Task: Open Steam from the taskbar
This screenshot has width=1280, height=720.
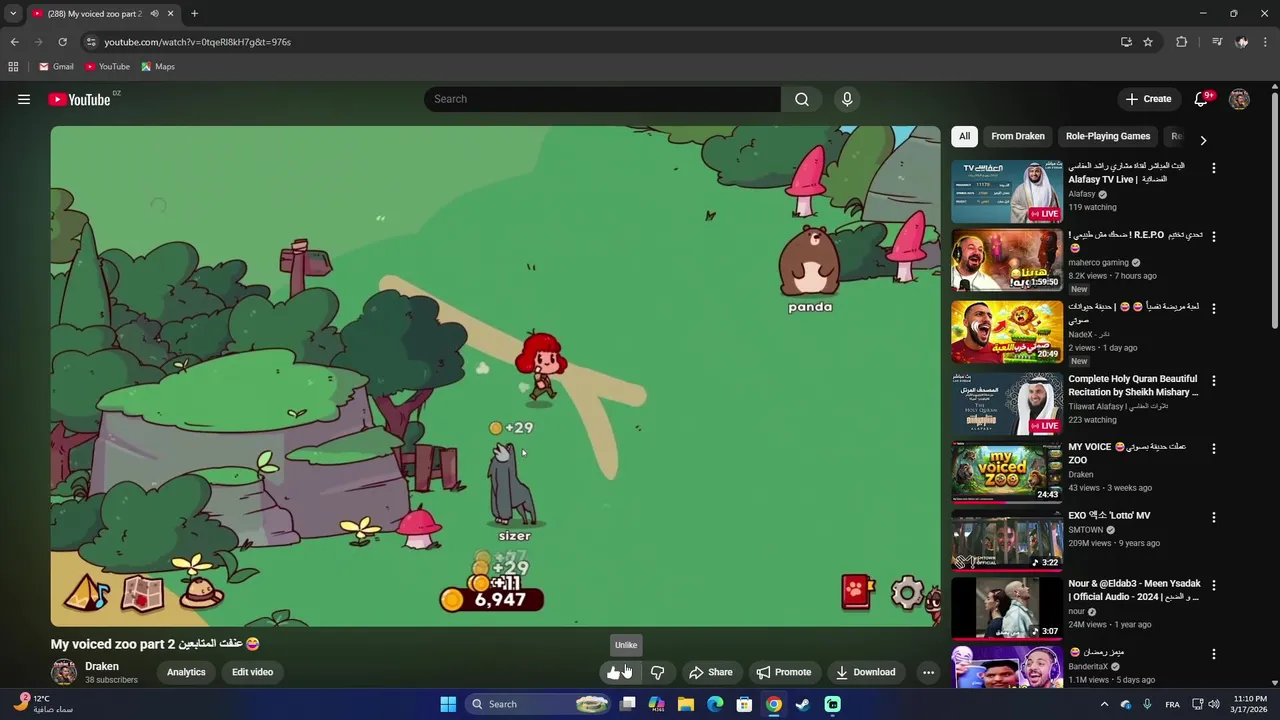Action: (x=802, y=704)
